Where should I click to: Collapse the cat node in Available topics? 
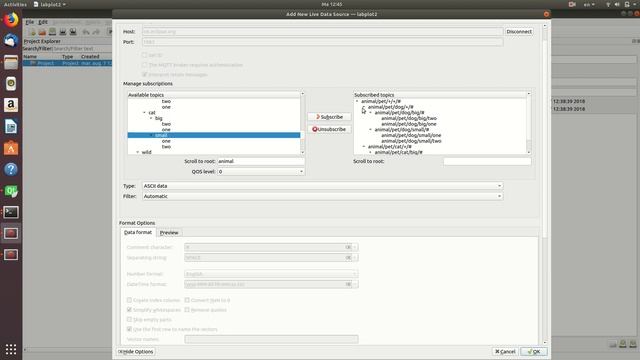click(x=144, y=113)
